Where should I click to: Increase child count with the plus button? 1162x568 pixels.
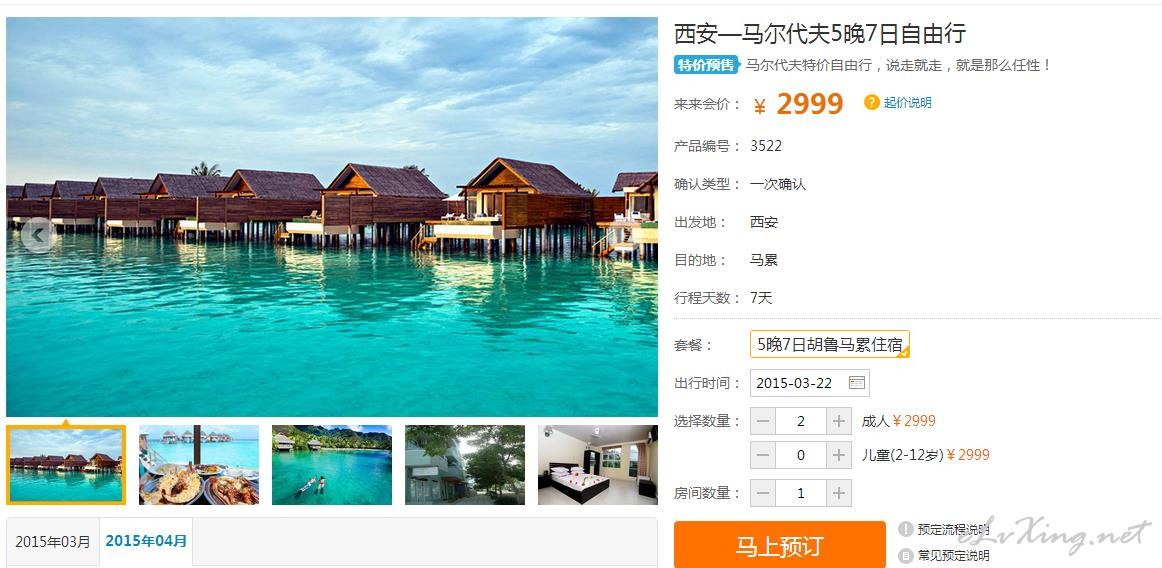(x=839, y=455)
